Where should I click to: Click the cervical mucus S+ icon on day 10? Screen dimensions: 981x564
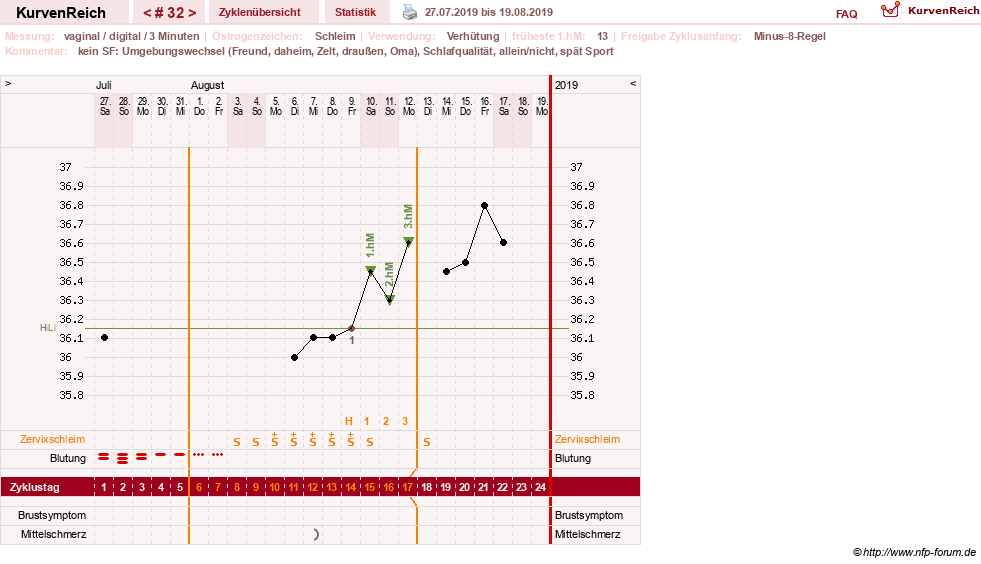coord(275,439)
